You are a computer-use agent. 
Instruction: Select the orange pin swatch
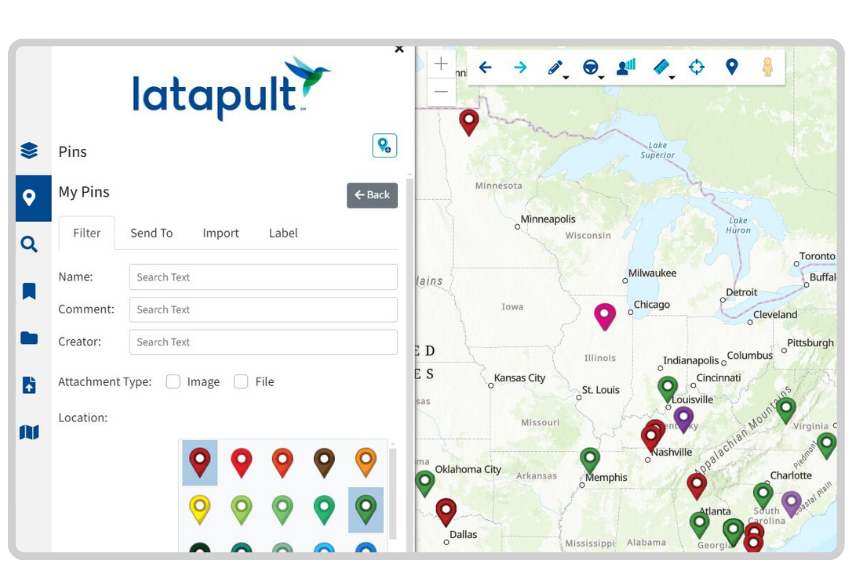tap(366, 463)
